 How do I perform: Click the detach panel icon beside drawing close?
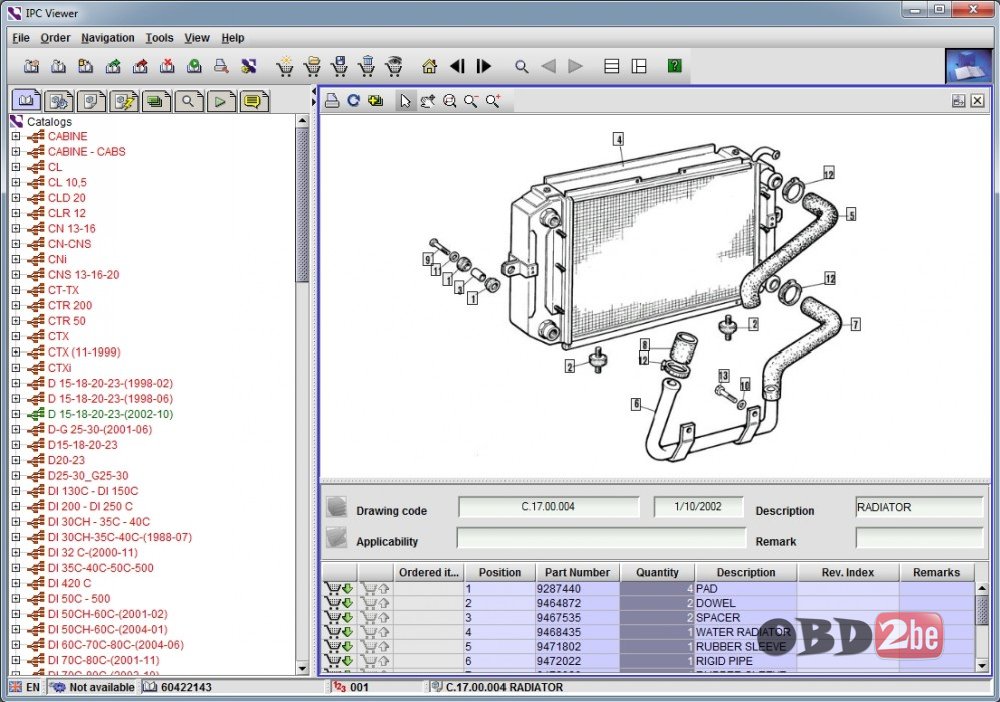958,101
